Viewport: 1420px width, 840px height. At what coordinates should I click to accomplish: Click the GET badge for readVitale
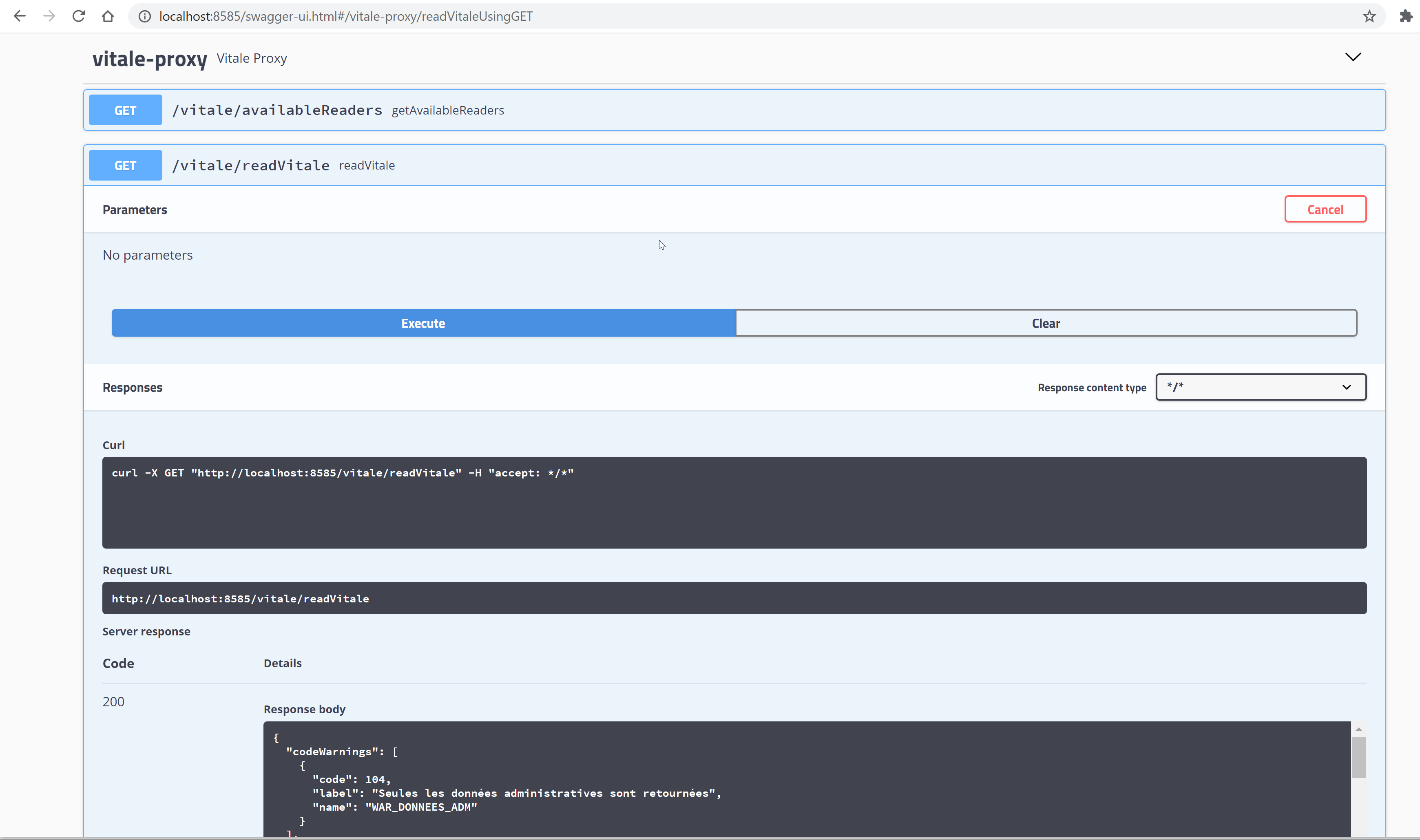(x=125, y=165)
